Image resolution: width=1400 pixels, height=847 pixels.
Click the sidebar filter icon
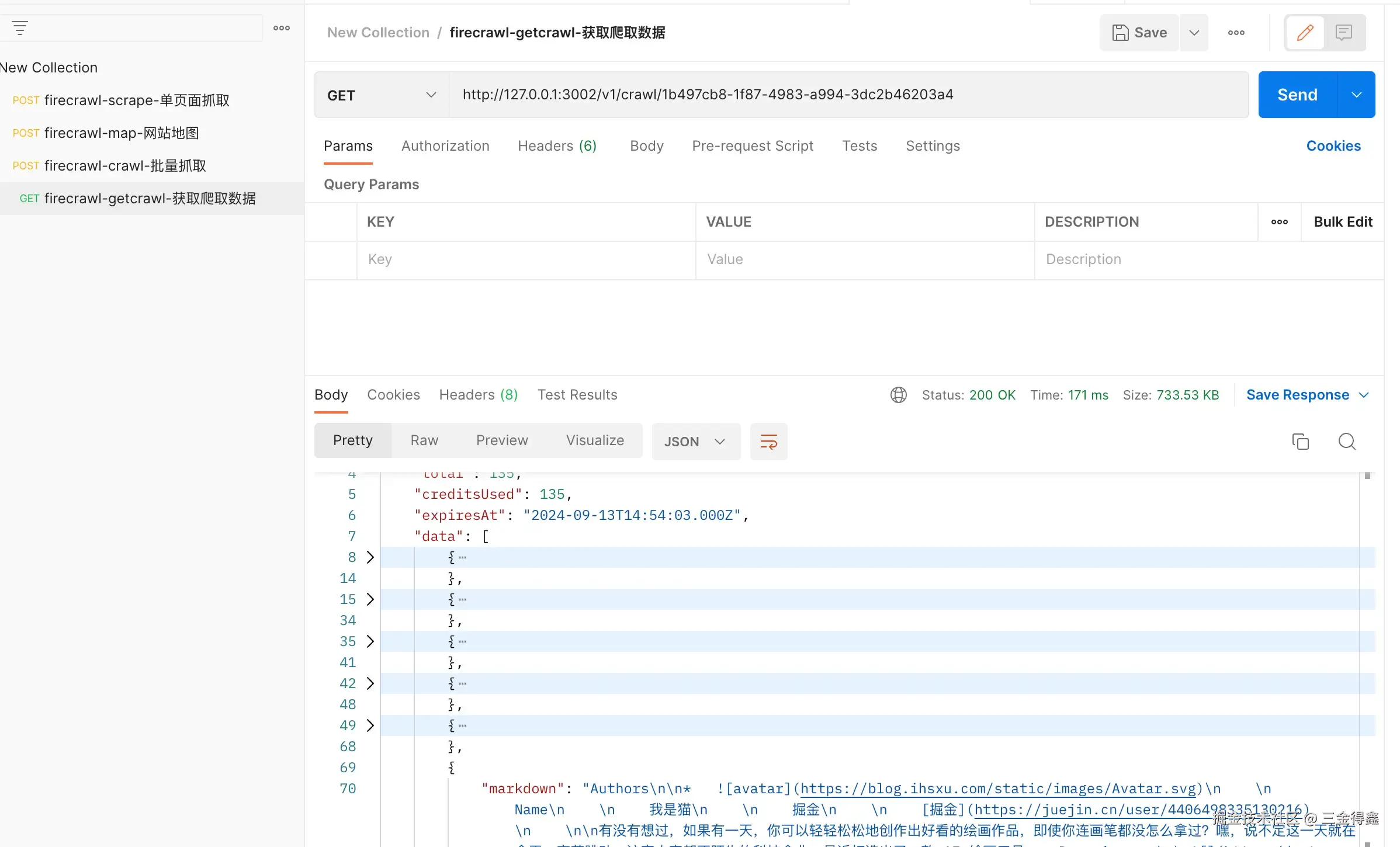click(20, 27)
